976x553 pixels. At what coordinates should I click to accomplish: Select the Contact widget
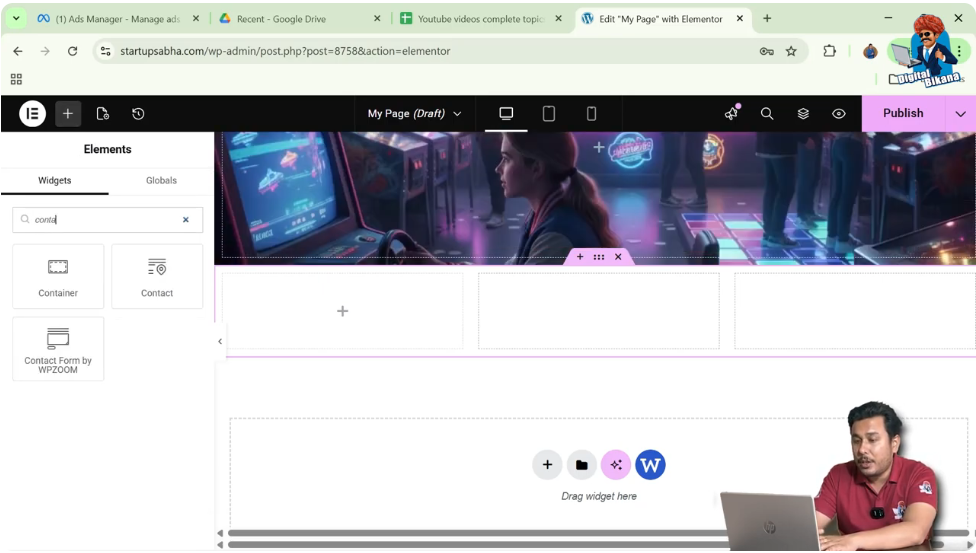157,276
